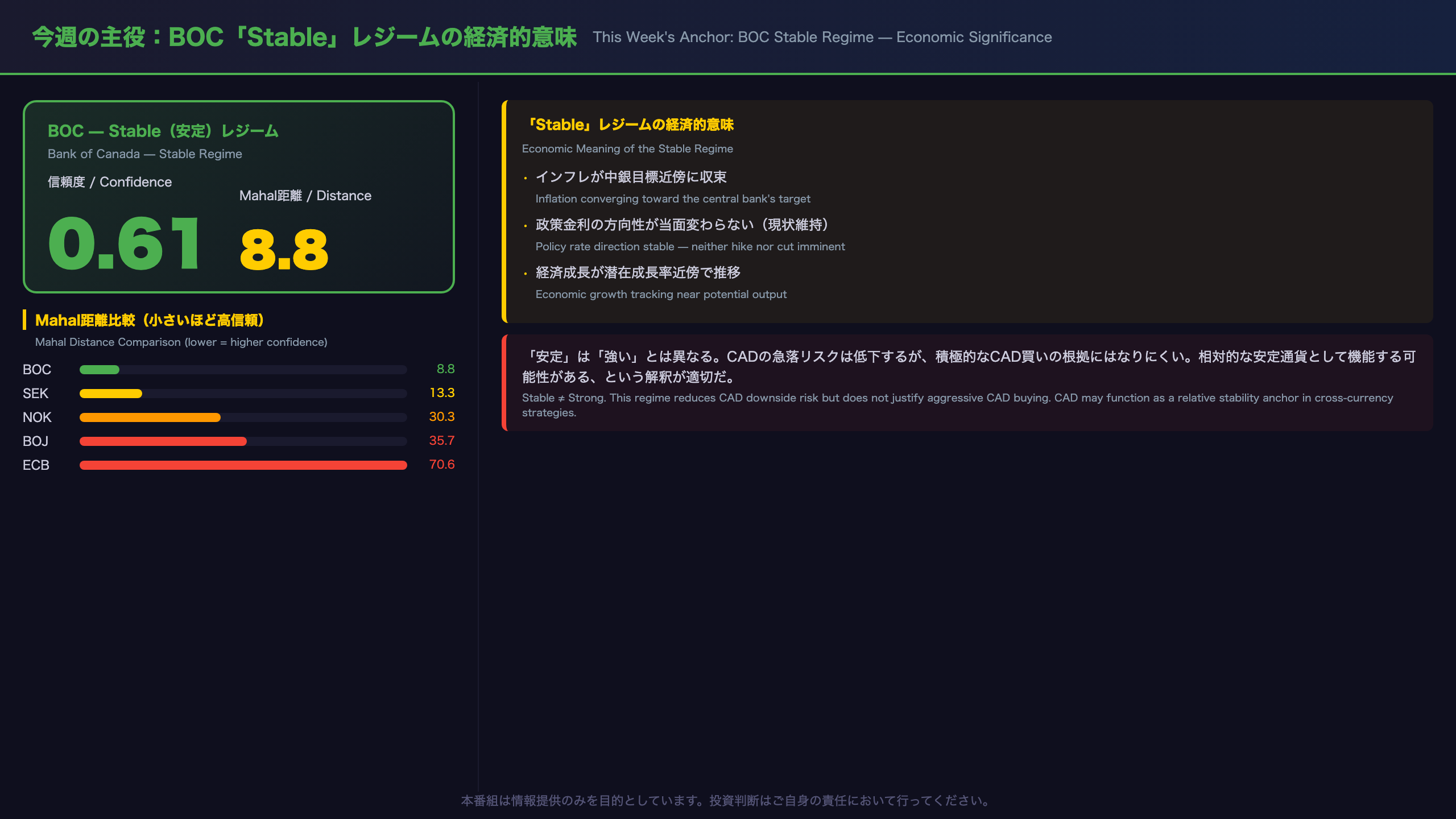
Task: Click the SEK Mahal distance progress bar
Action: tap(243, 394)
